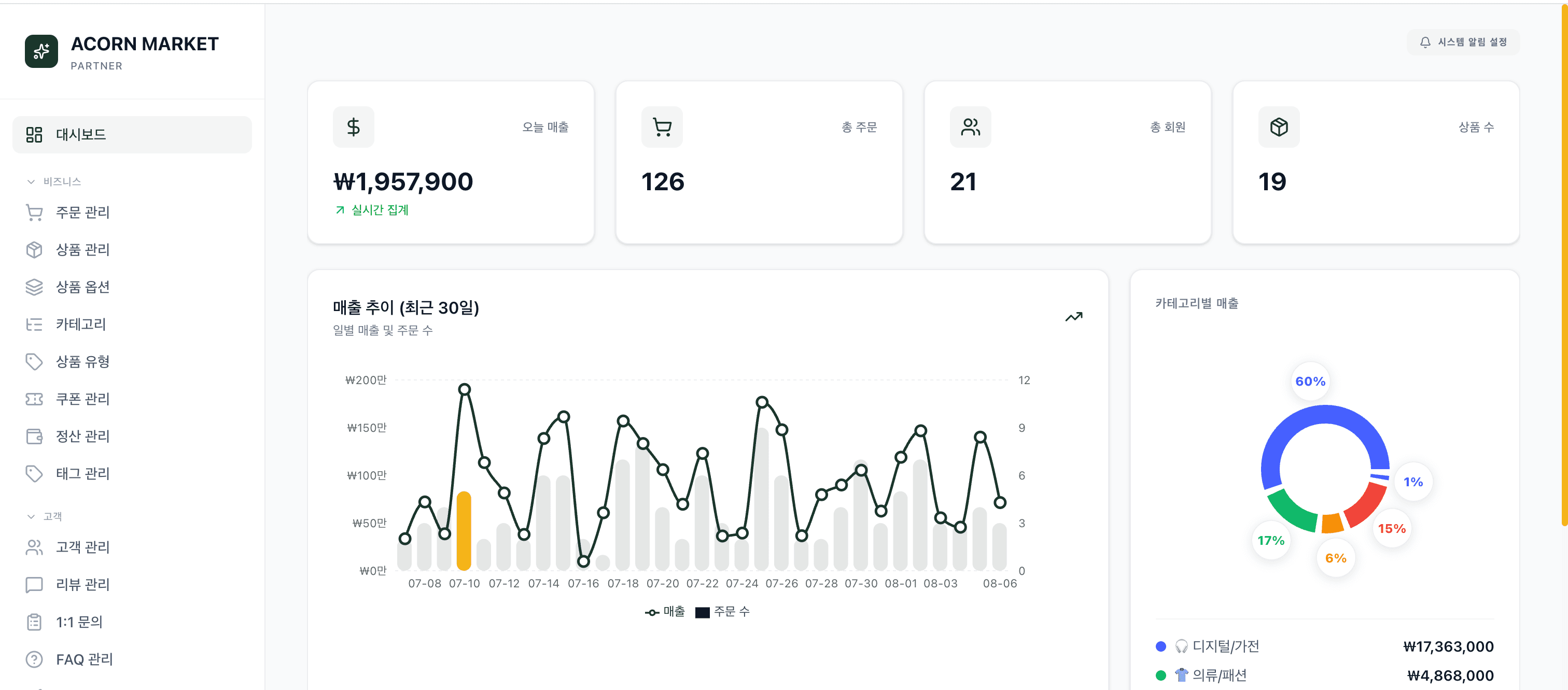Image resolution: width=1568 pixels, height=690 pixels.
Task: Click the tag icon beside 태그 관리
Action: [x=34, y=473]
